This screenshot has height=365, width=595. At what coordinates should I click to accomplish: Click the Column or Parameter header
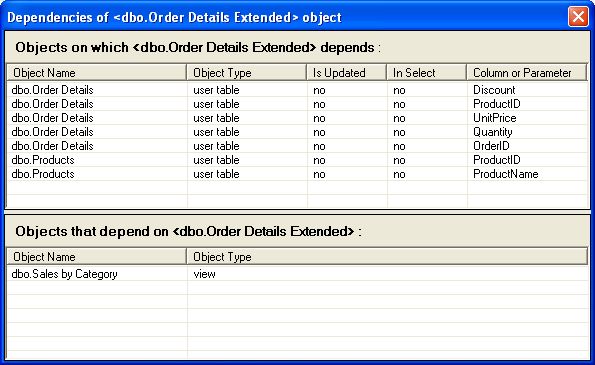click(x=527, y=72)
